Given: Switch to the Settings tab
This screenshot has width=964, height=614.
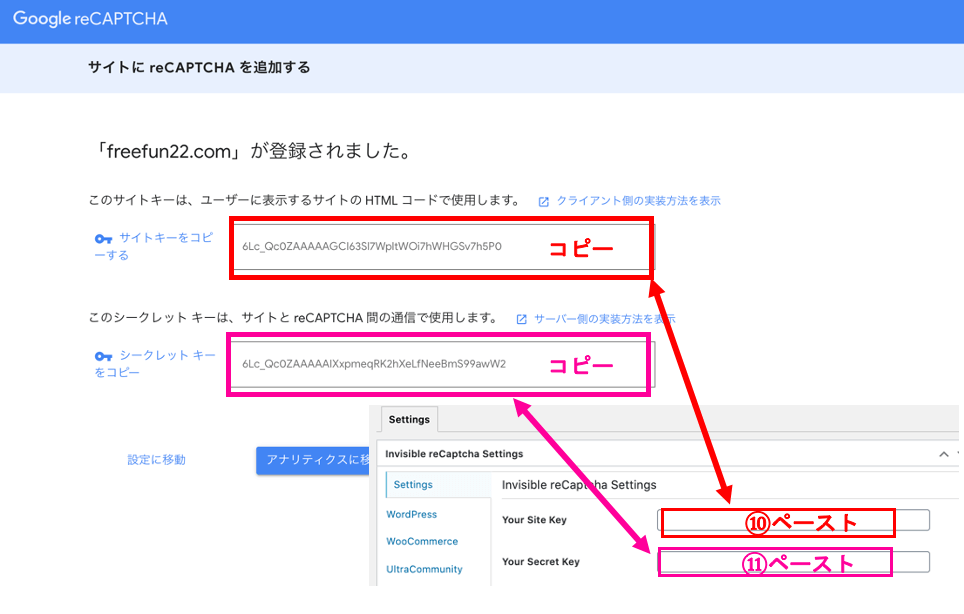Looking at the screenshot, I should [409, 419].
